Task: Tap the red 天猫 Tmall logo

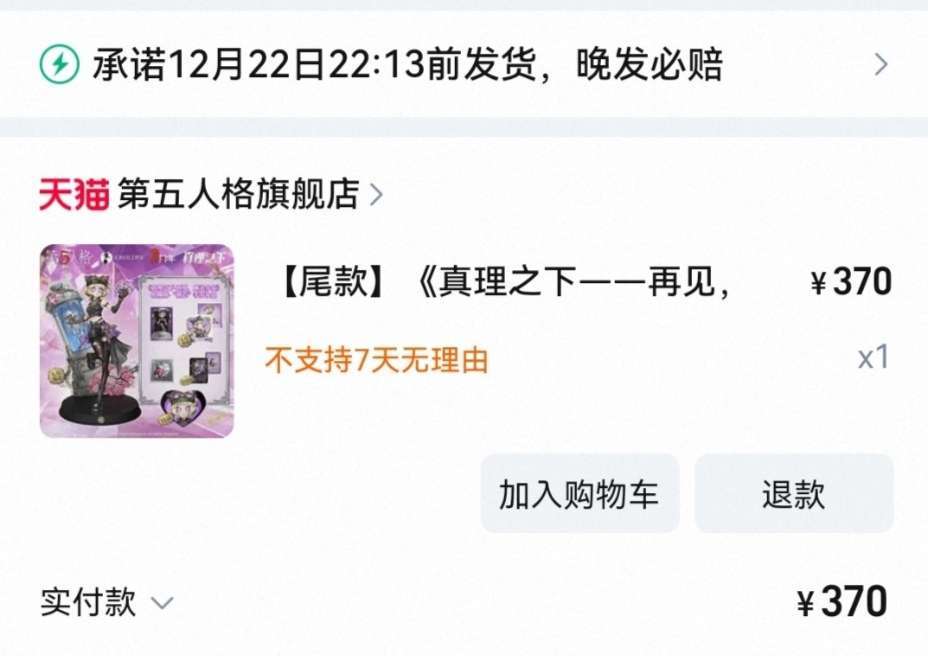Action: [x=74, y=194]
